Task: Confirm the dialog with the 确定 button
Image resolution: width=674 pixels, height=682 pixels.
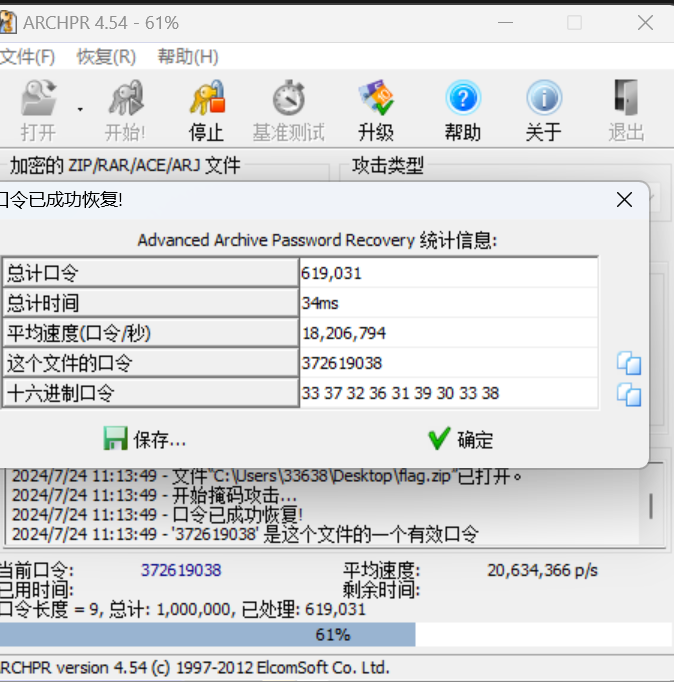Action: point(461,439)
